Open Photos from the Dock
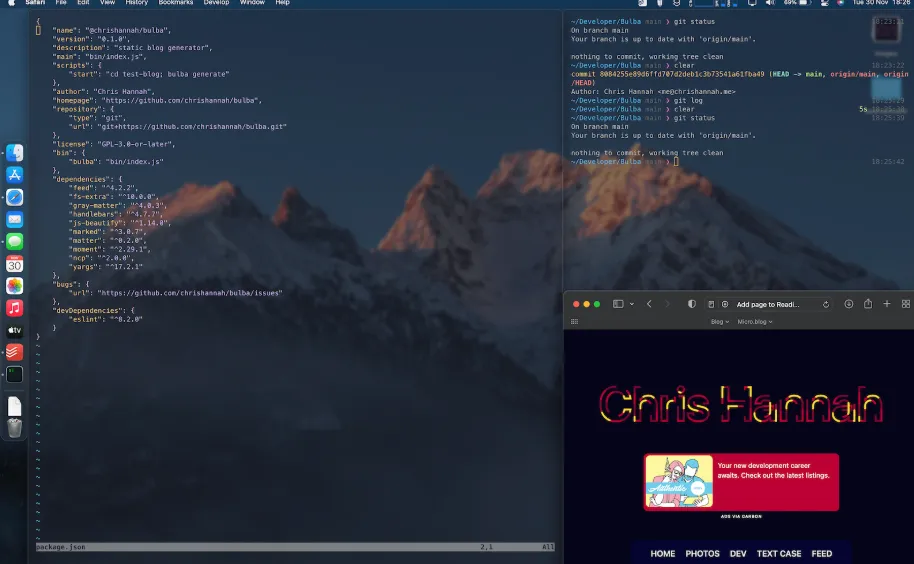The image size is (914, 564). (15, 286)
